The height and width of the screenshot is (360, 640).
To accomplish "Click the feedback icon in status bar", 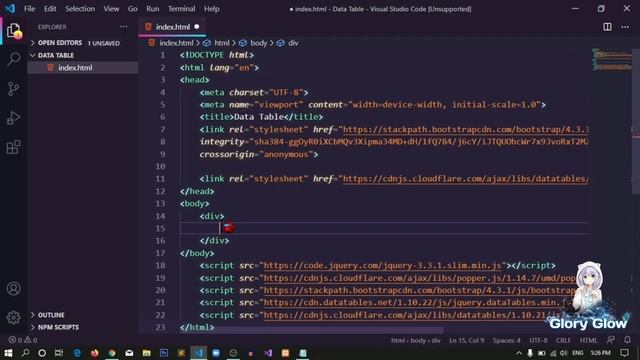I will [611, 340].
